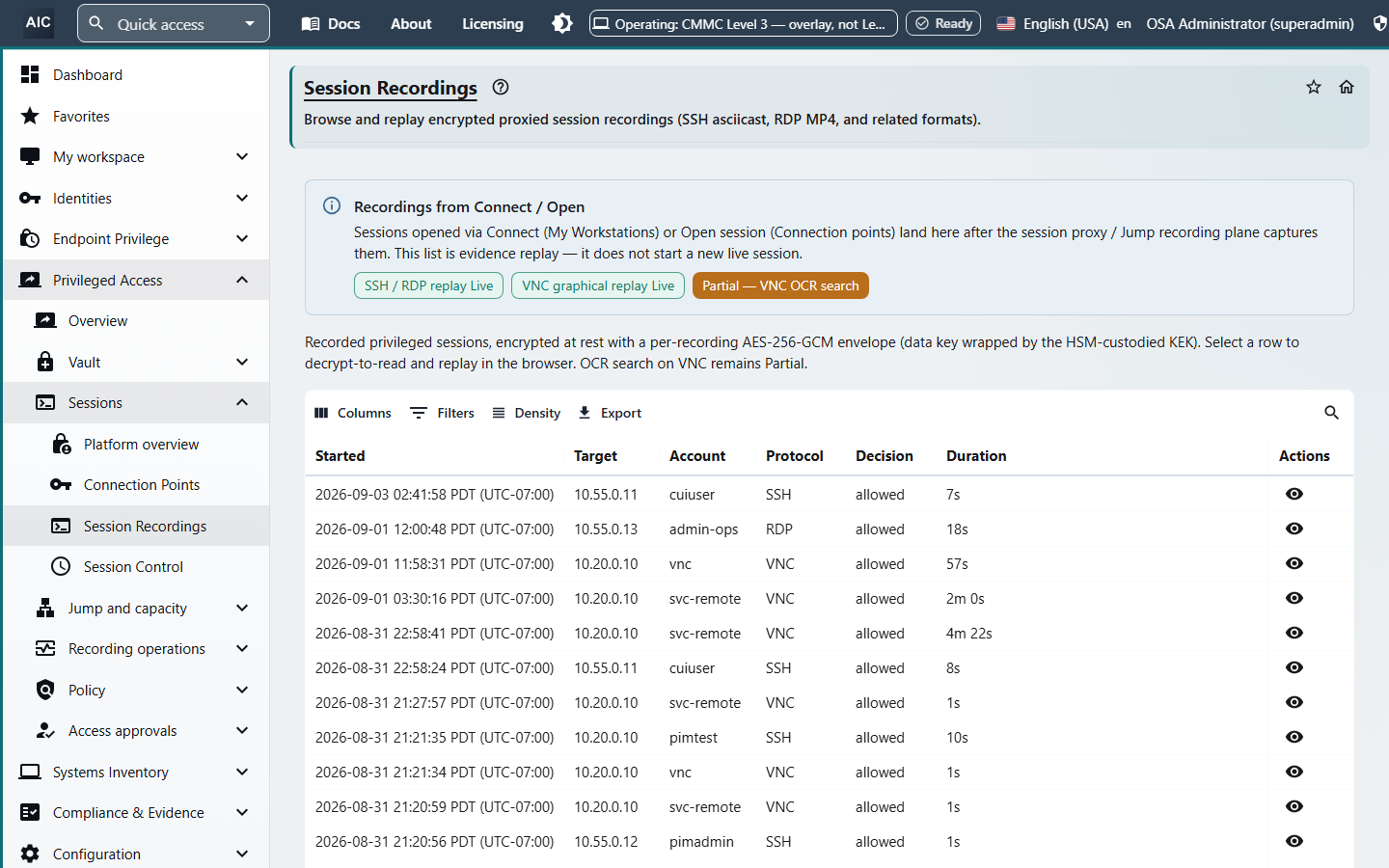
Task: View the admin-ops RDP recording eye icon
Action: [1294, 529]
